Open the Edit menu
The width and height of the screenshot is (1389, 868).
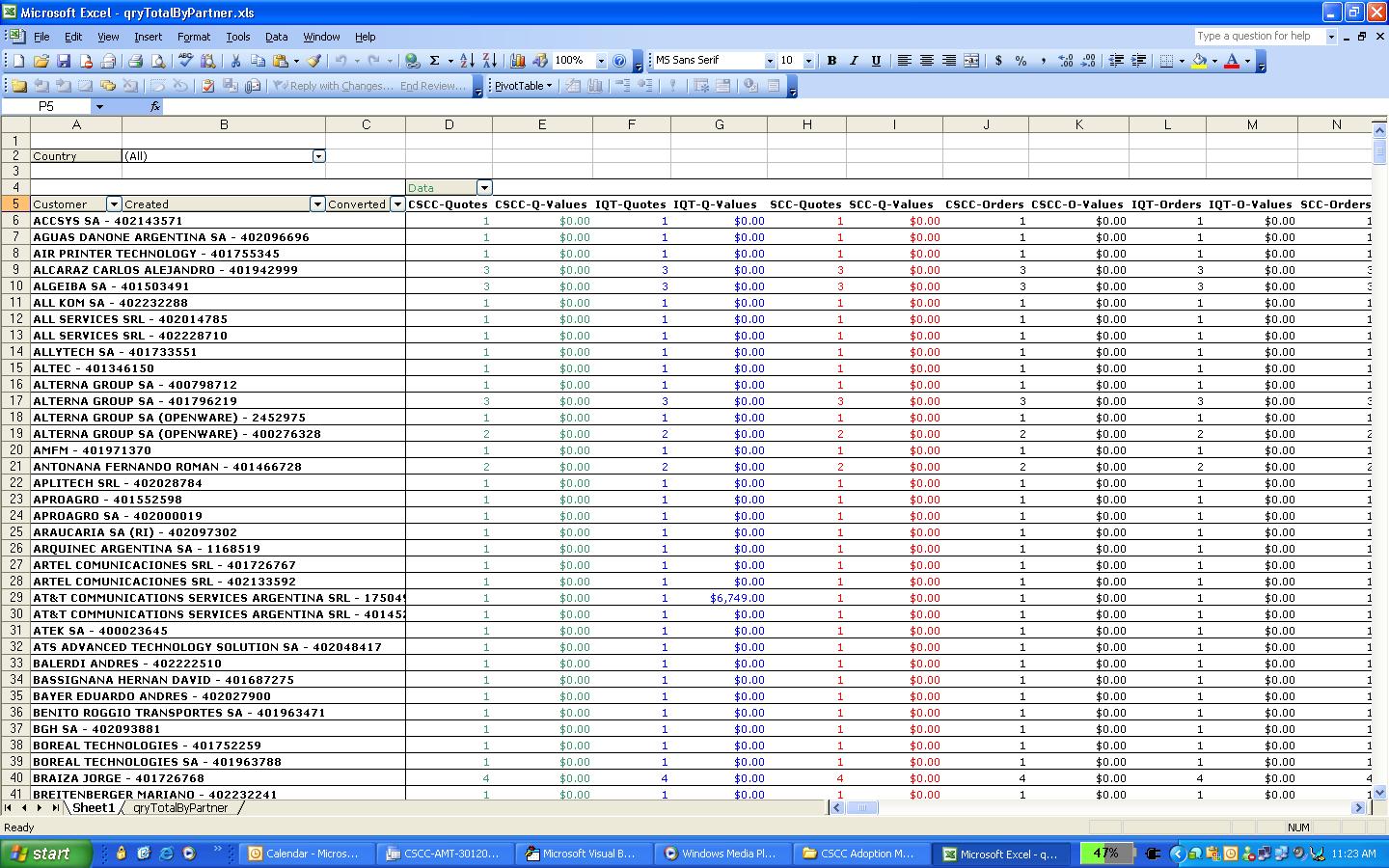coord(73,37)
